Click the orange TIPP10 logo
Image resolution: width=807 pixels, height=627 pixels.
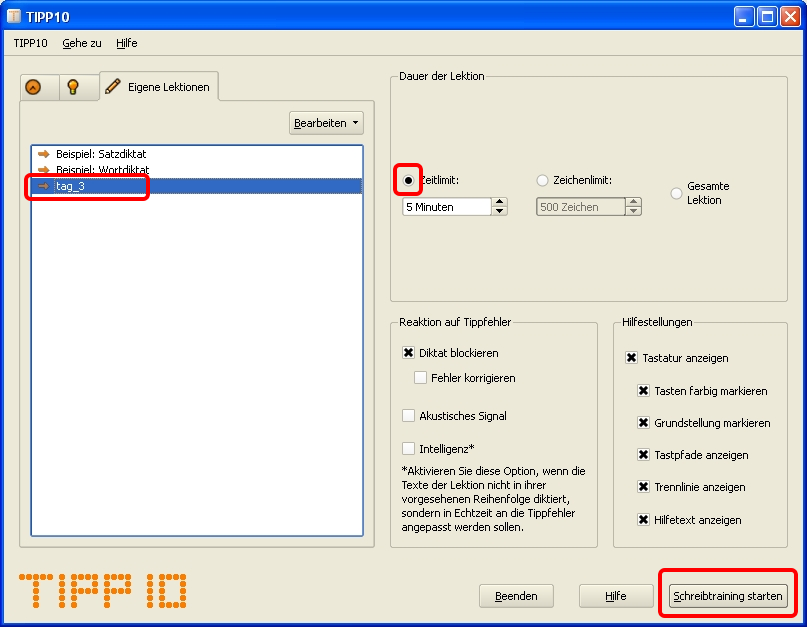pyautogui.click(x=102, y=590)
